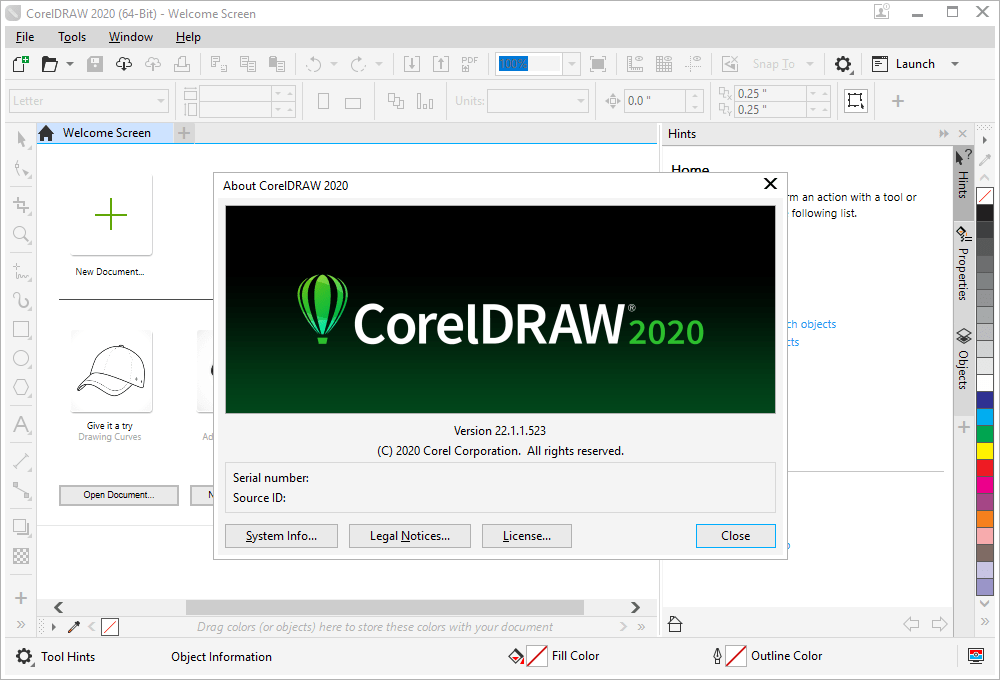
Task: Click the Save disk icon
Action: pyautogui.click(x=95, y=64)
